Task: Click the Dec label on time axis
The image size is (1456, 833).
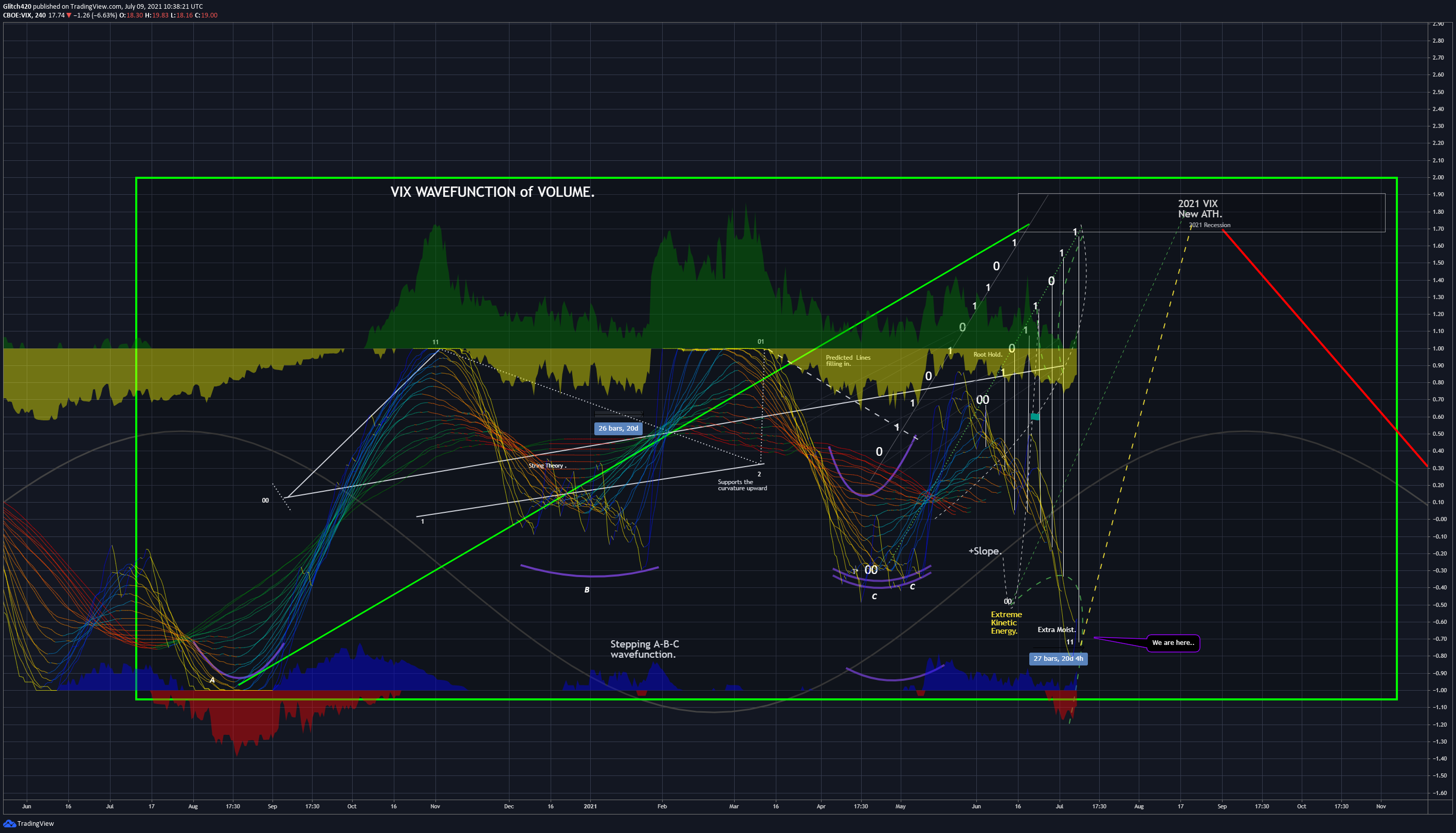Action: coord(509,806)
